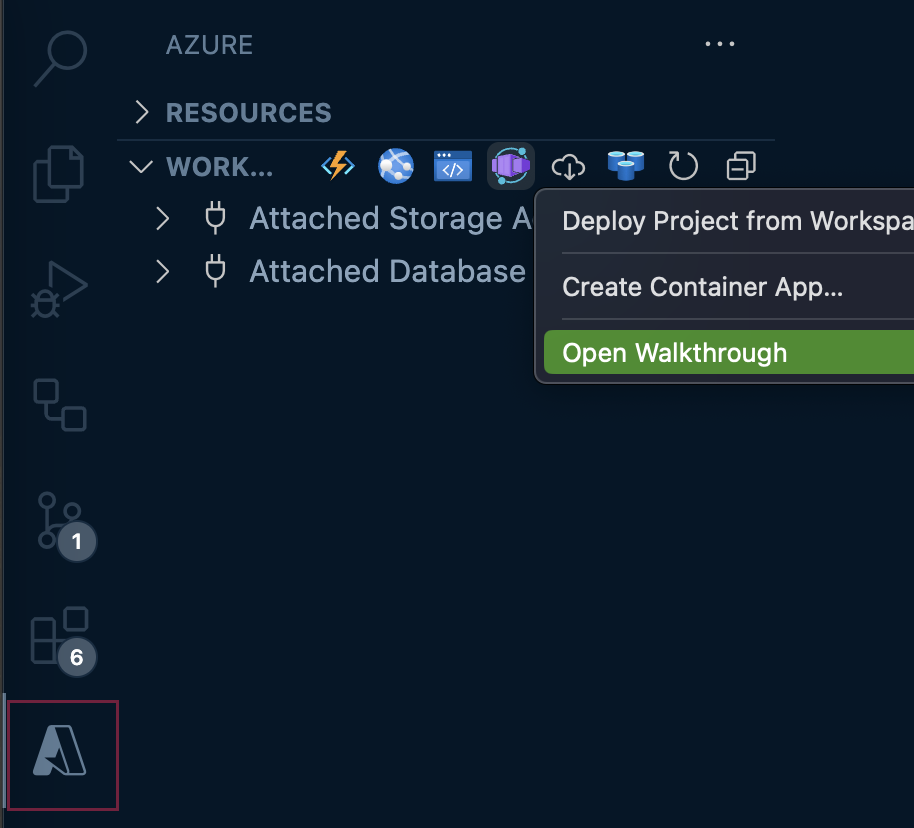
Task: Click the Container Apps purple icon
Action: click(x=511, y=166)
